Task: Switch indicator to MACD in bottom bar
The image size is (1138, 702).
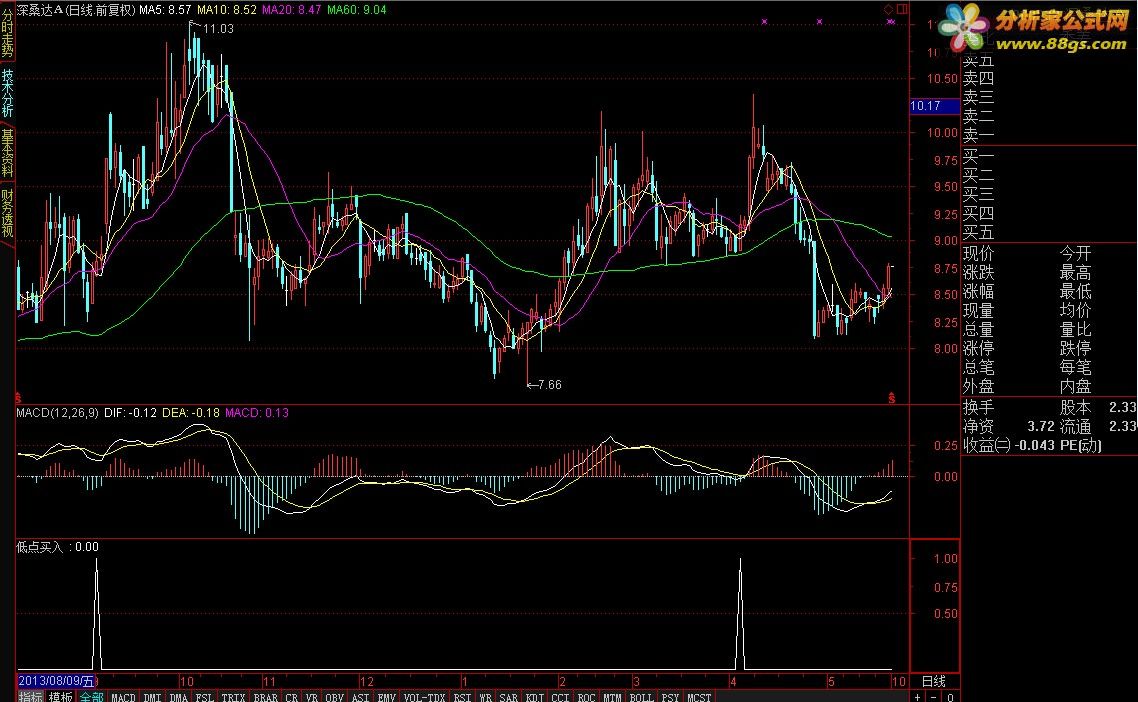Action: tap(123, 697)
